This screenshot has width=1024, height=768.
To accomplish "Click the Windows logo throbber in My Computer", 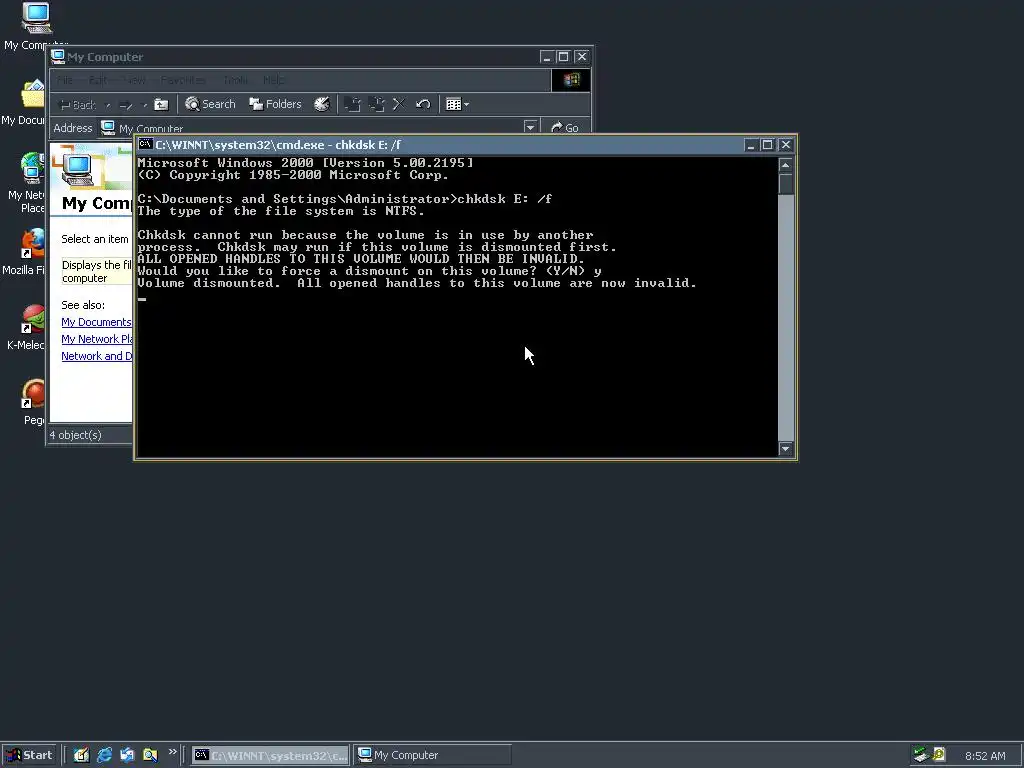I will (571, 80).
